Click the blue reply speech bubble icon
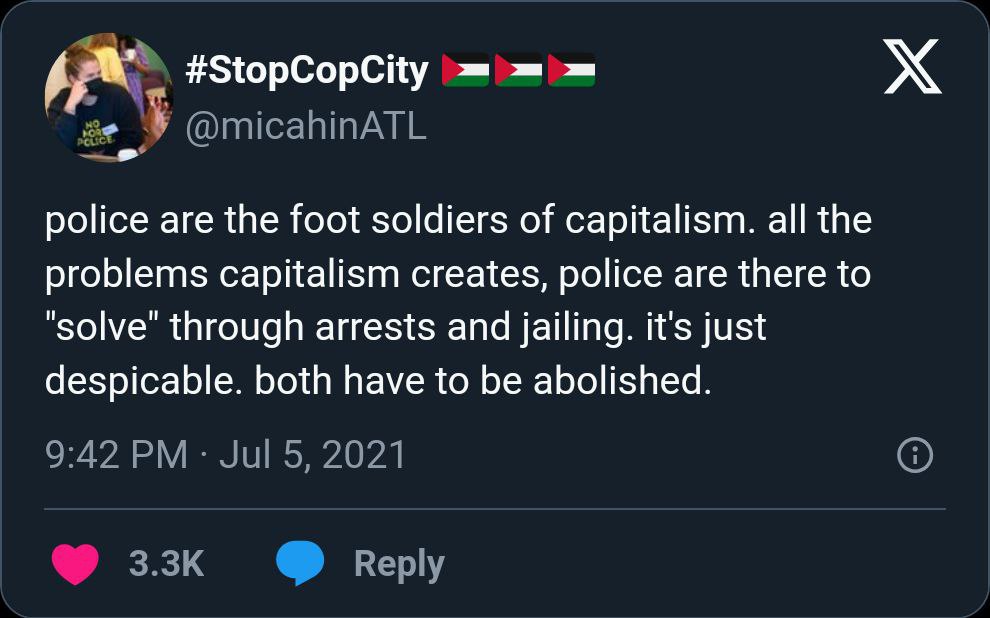Image resolution: width=990 pixels, height=618 pixels. 300,563
